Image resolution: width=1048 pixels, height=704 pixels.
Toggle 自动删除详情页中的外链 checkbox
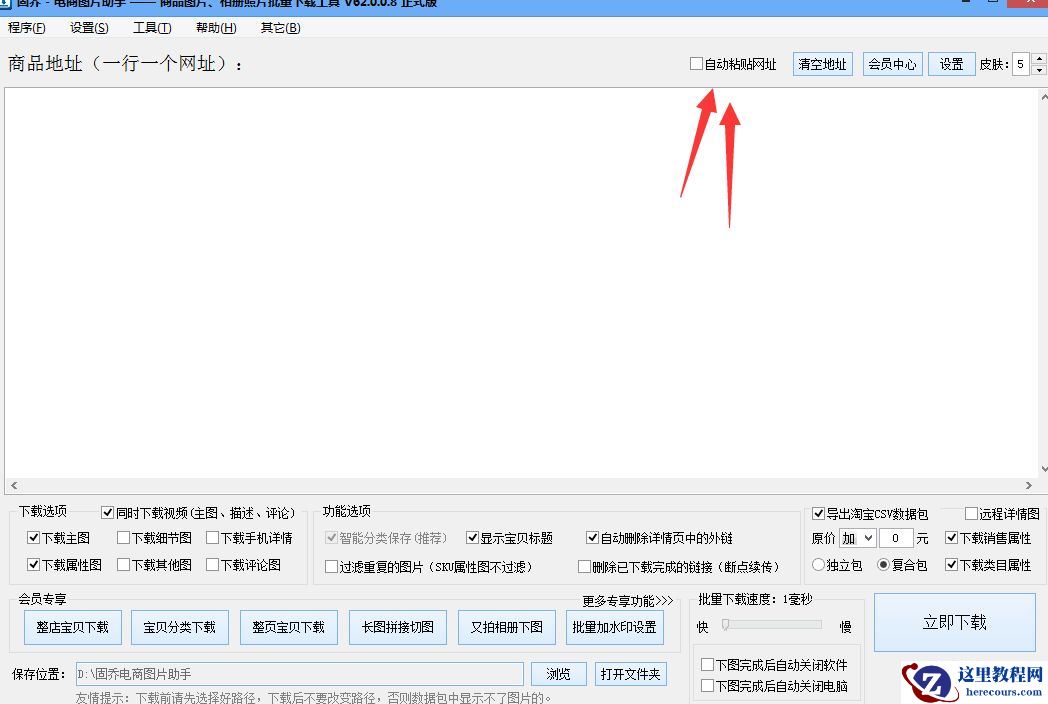point(592,538)
